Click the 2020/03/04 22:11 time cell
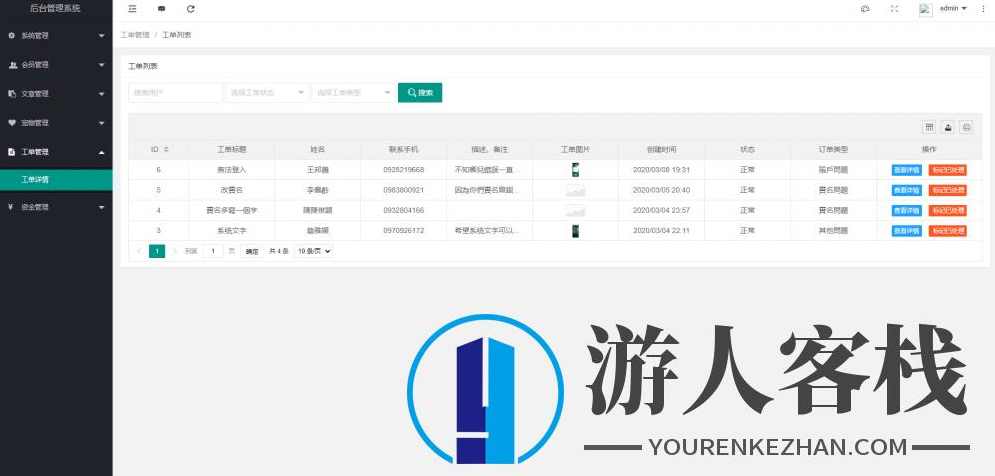995x476 pixels. click(x=661, y=231)
